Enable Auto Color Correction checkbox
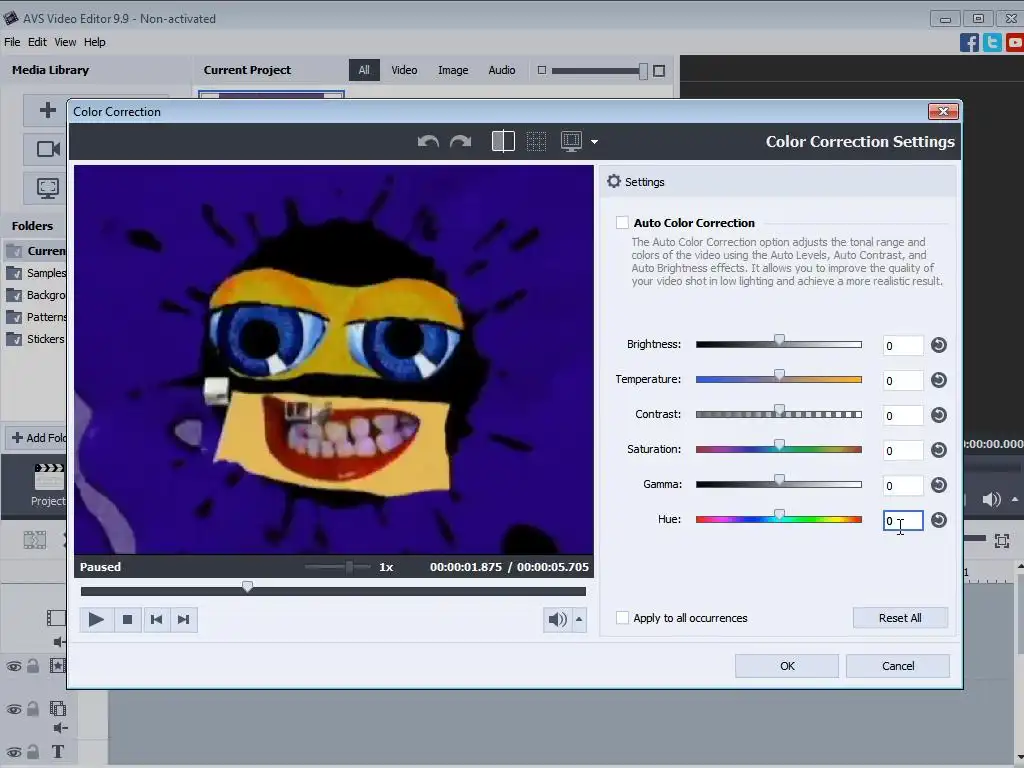The height and width of the screenshot is (768, 1024). click(622, 223)
